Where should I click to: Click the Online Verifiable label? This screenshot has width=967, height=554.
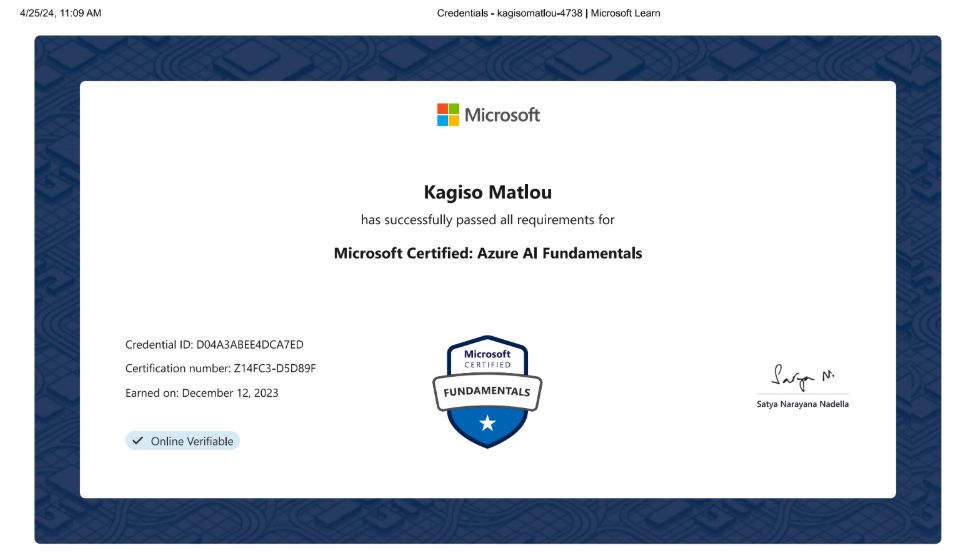[183, 440]
